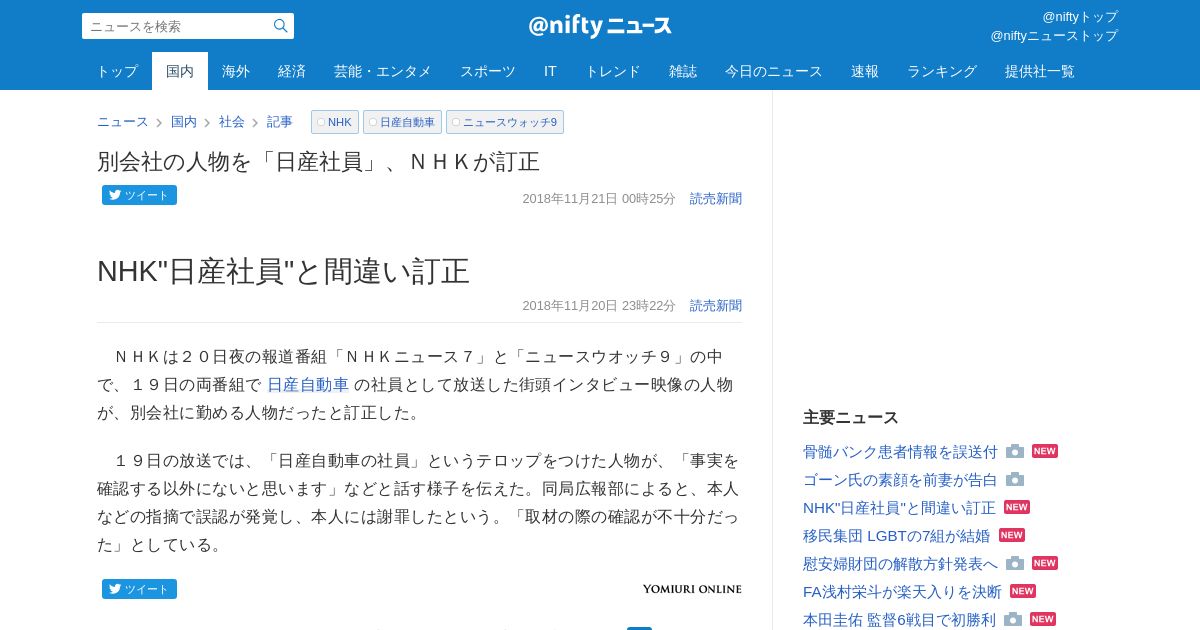Click the search magnifier icon
1200x630 pixels.
pyautogui.click(x=280, y=26)
